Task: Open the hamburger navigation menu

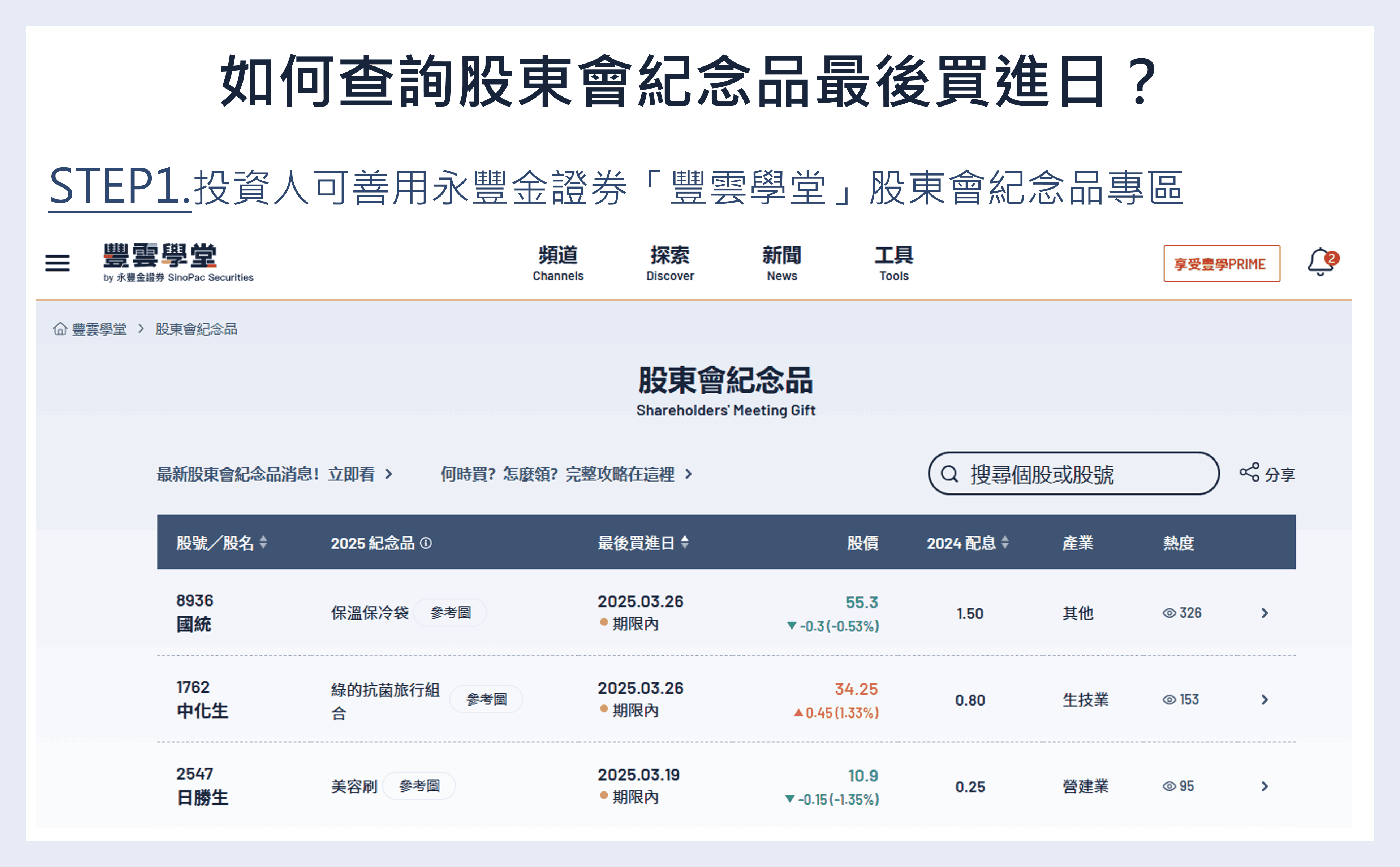Action: click(57, 263)
